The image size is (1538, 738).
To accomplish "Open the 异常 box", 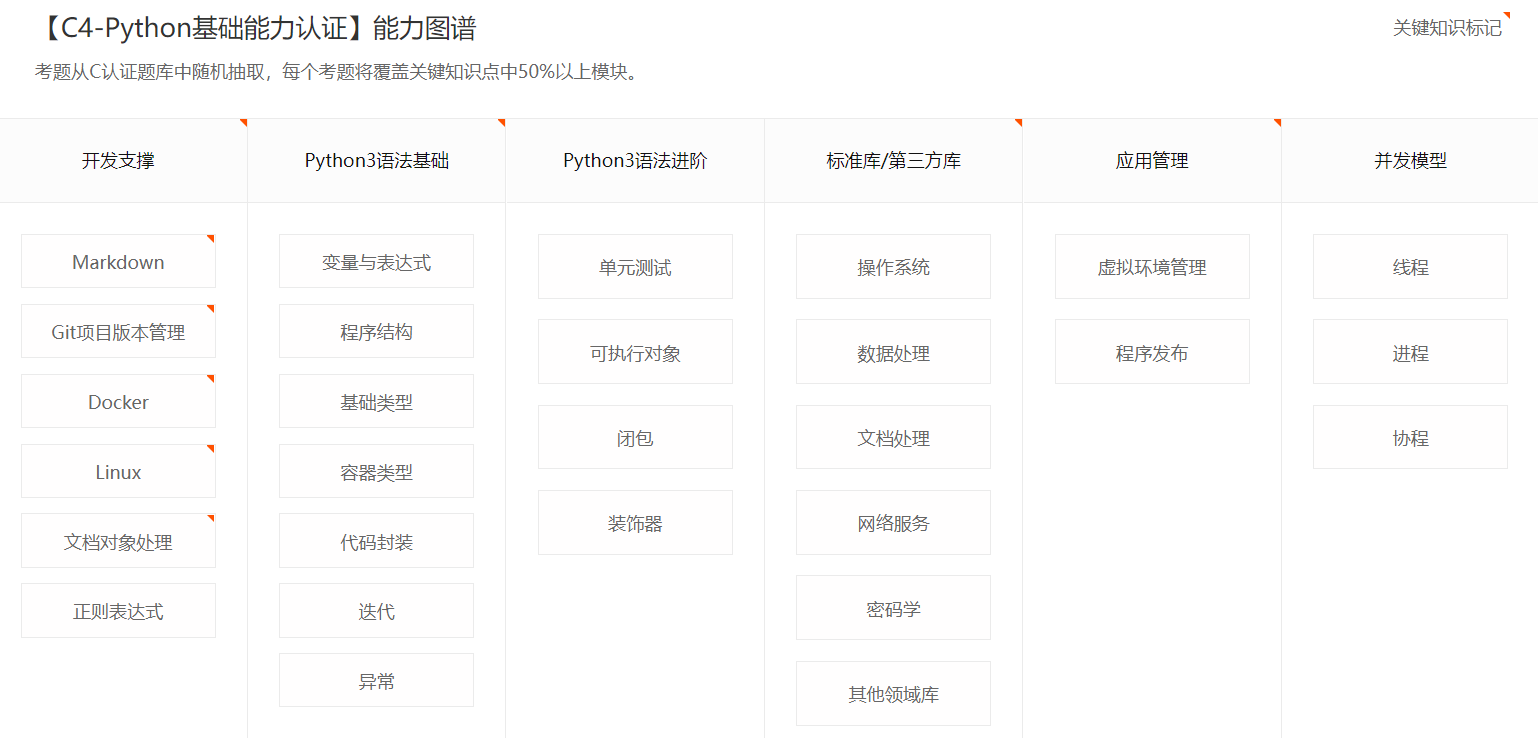I will pos(376,681).
